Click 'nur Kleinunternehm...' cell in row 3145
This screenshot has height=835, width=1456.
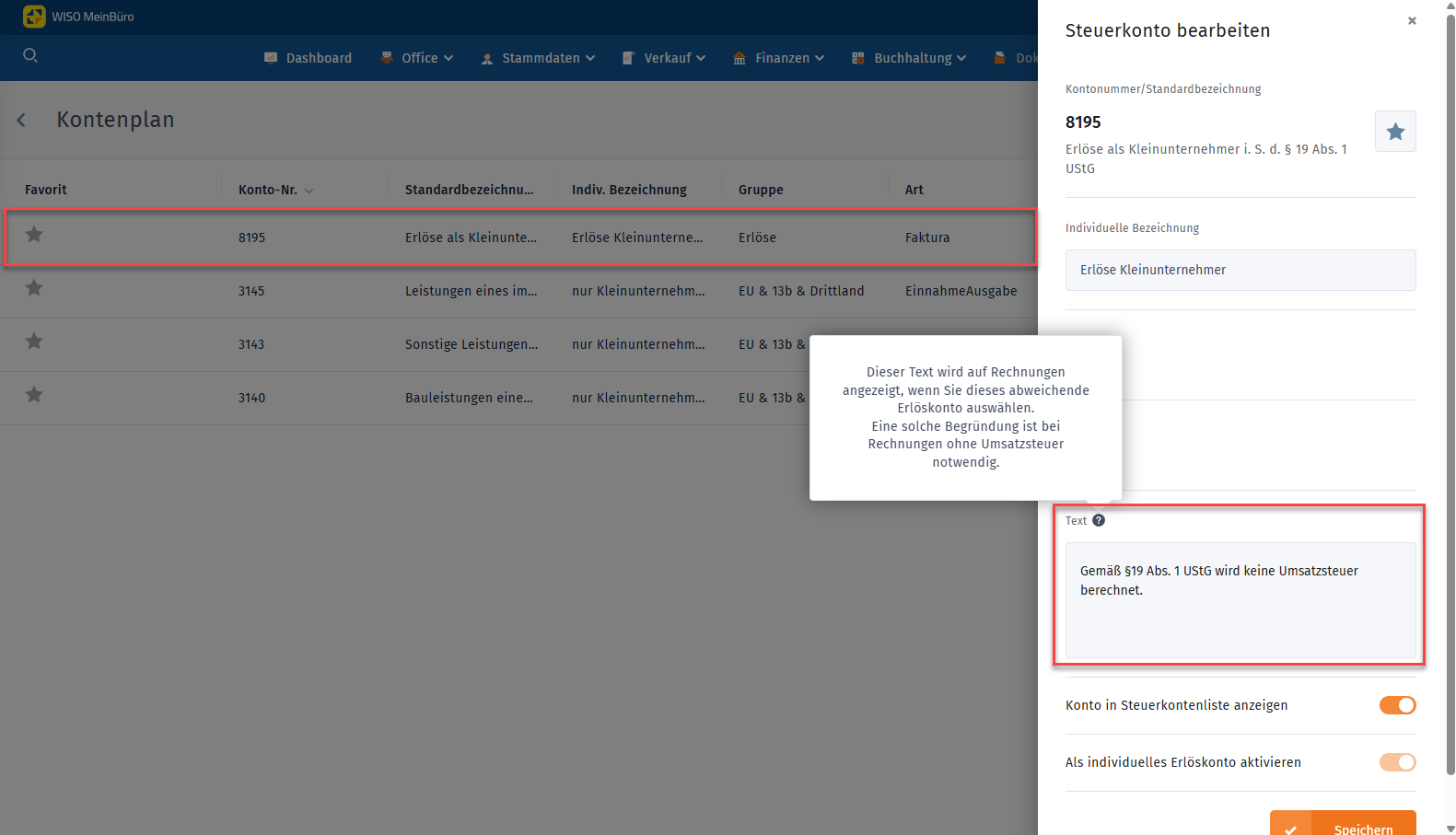pyautogui.click(x=638, y=291)
